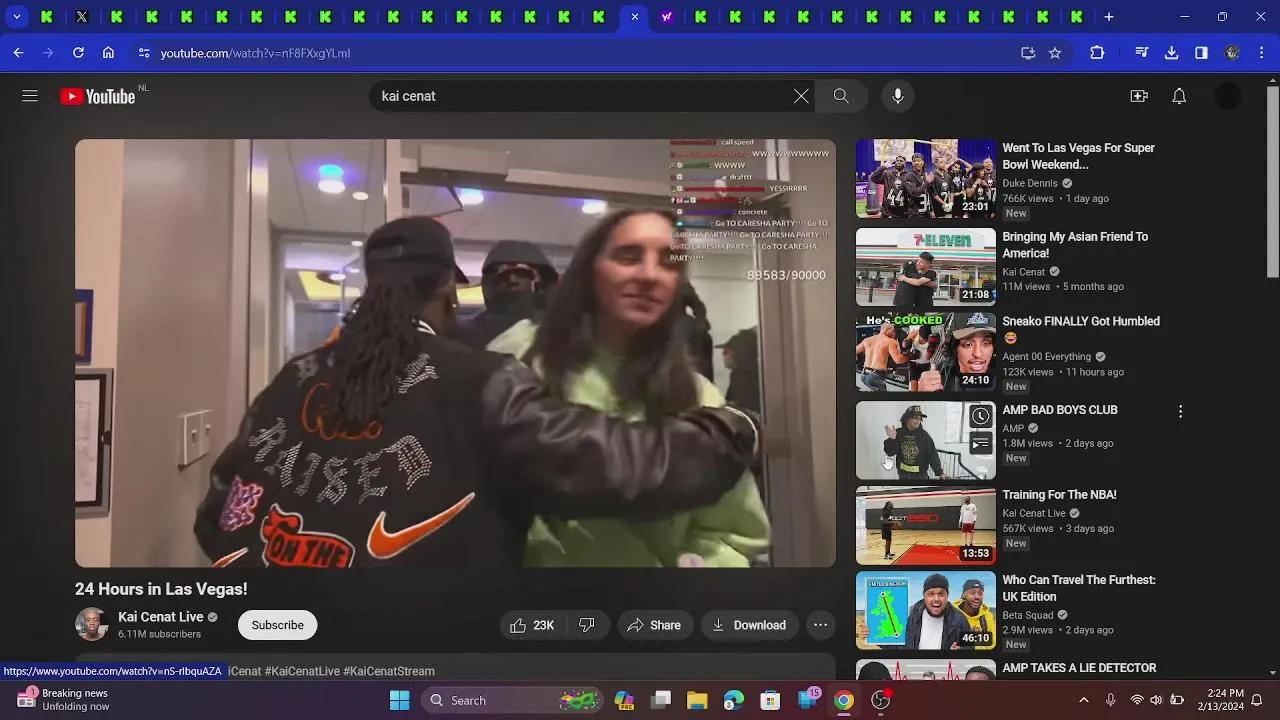This screenshot has height=720, width=1280.
Task: View site information next to the URL
Action: [143, 53]
